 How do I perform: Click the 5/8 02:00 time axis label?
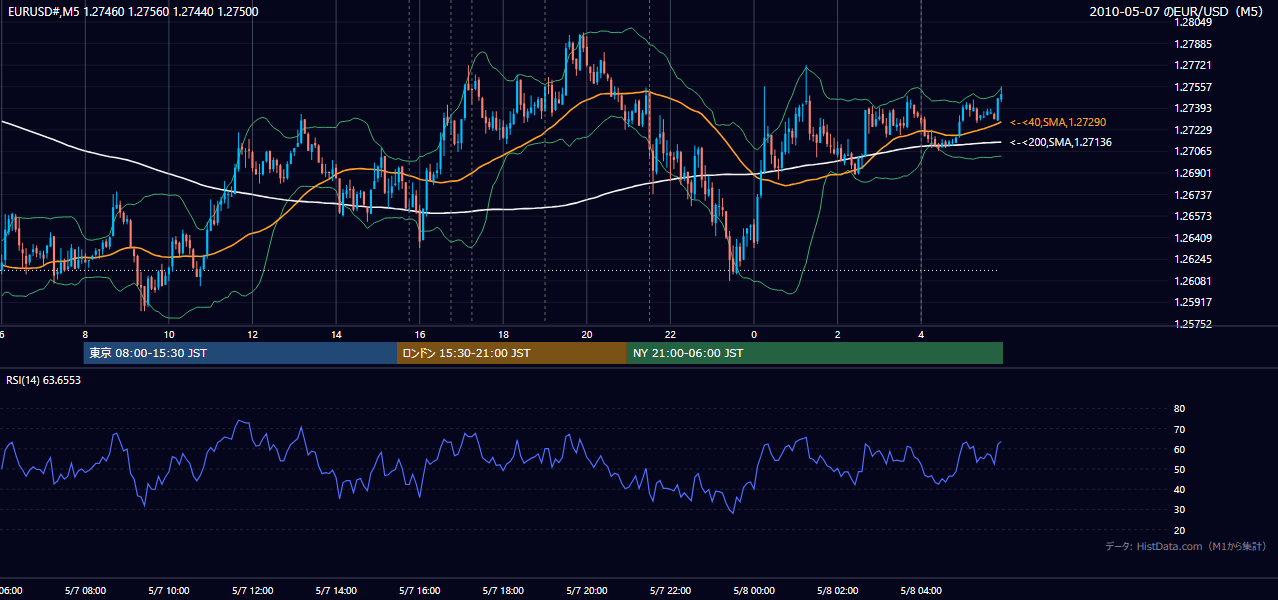coord(838,591)
